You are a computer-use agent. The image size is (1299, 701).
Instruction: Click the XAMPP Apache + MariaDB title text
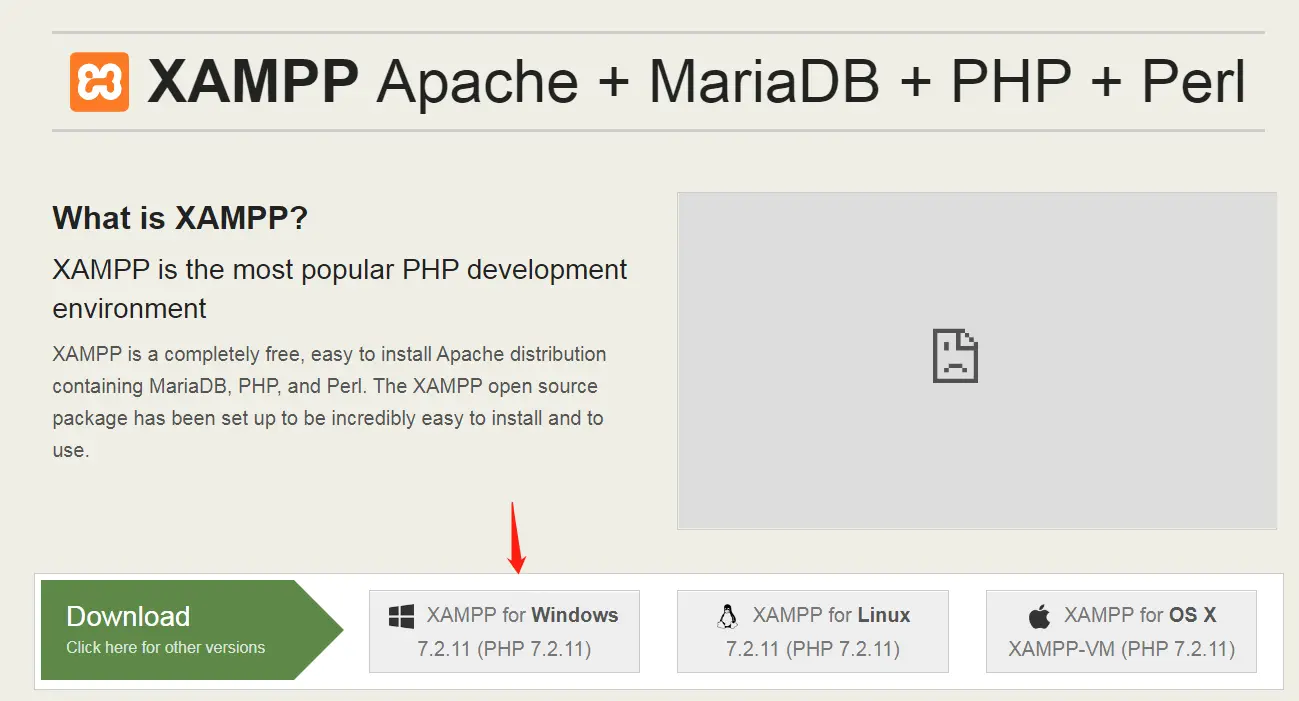[697, 82]
